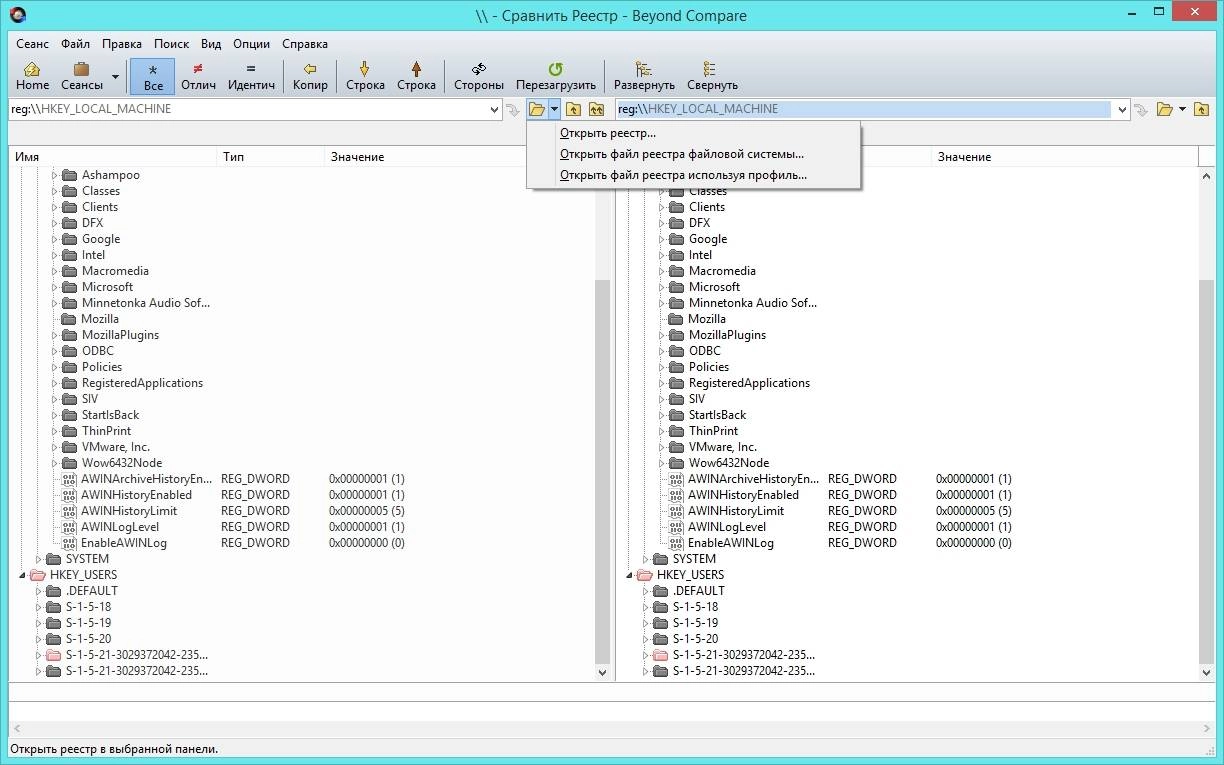Viewport: 1224px width, 765px height.
Task: Click the left pane Значение column header
Action: click(x=459, y=157)
